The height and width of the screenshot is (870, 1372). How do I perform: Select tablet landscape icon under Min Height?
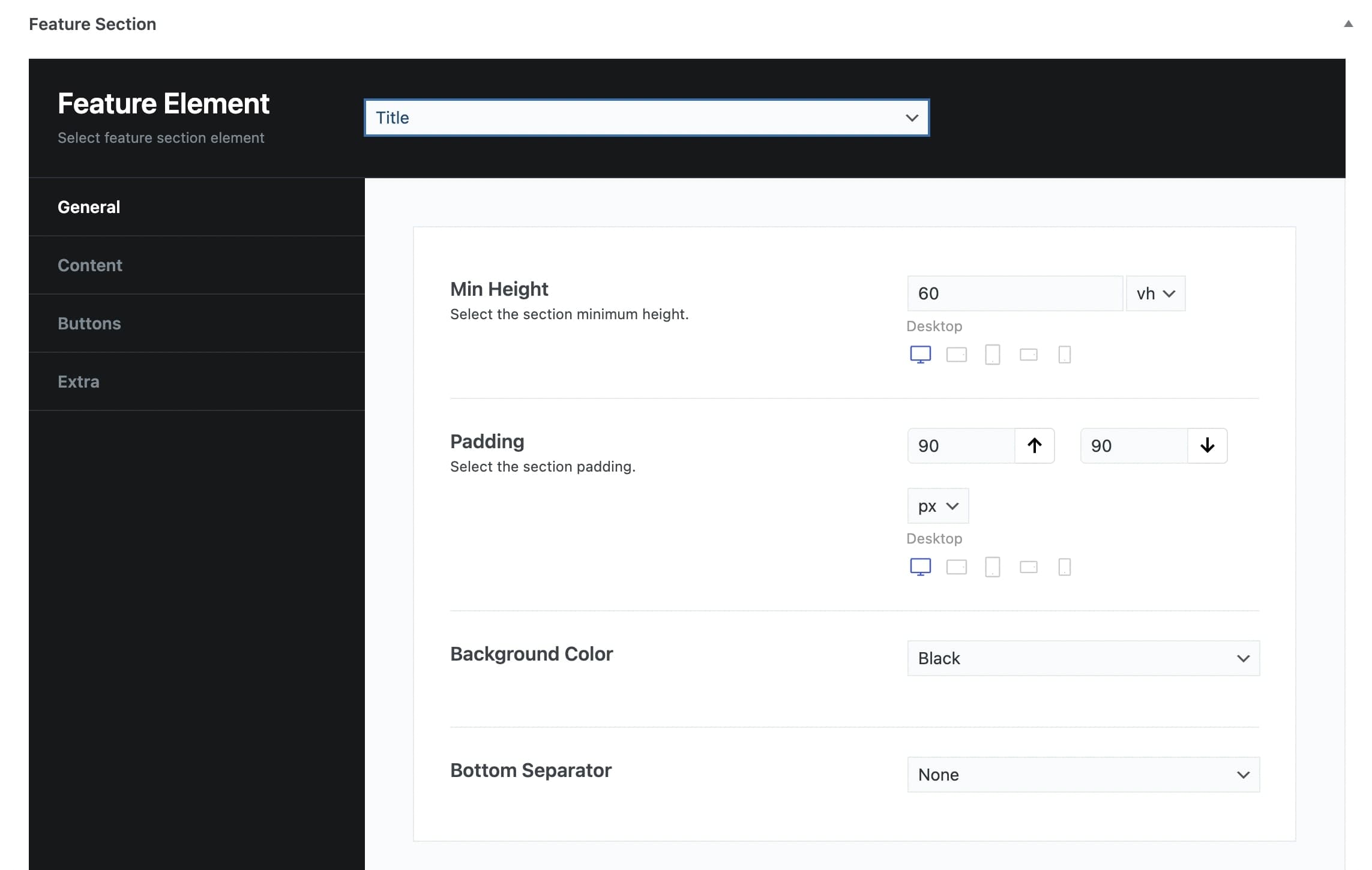click(956, 355)
